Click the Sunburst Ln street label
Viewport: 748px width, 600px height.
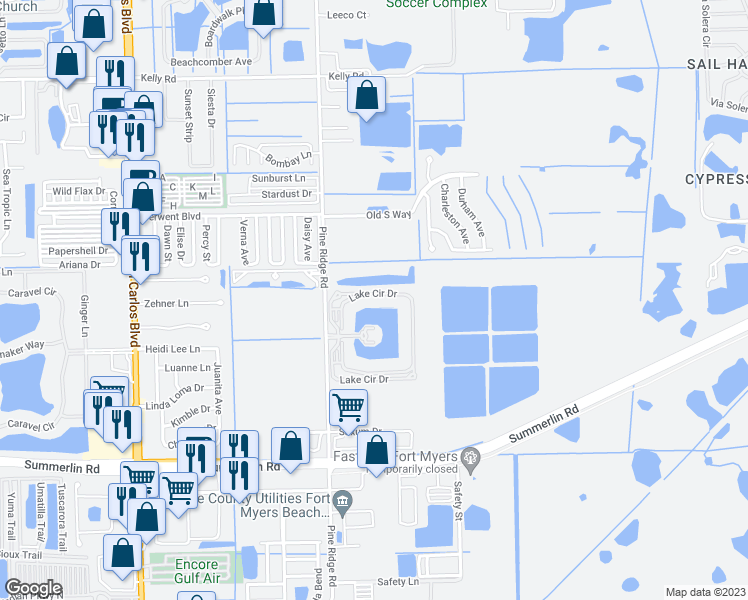(279, 178)
